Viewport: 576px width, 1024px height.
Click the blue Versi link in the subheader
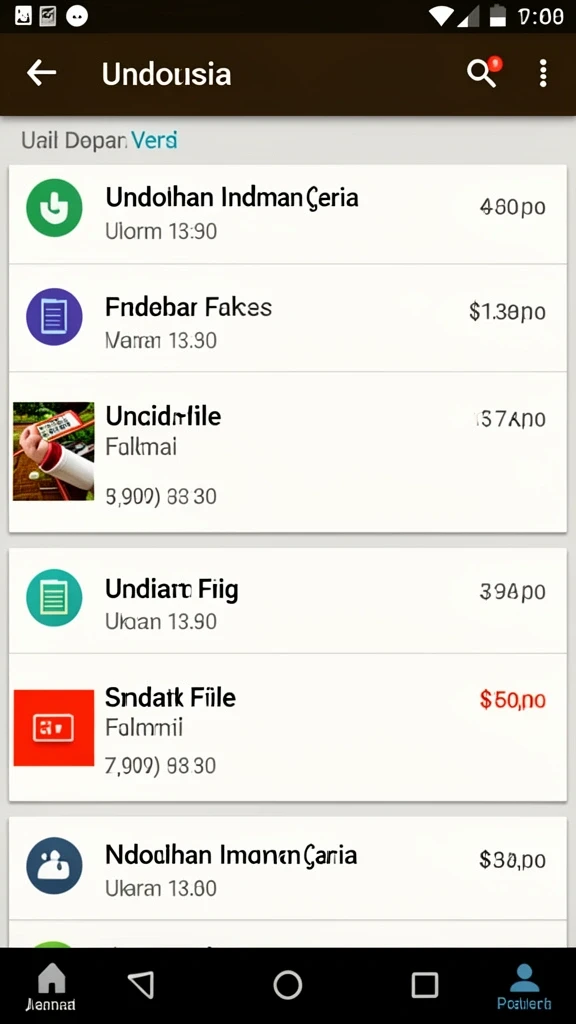coord(154,140)
